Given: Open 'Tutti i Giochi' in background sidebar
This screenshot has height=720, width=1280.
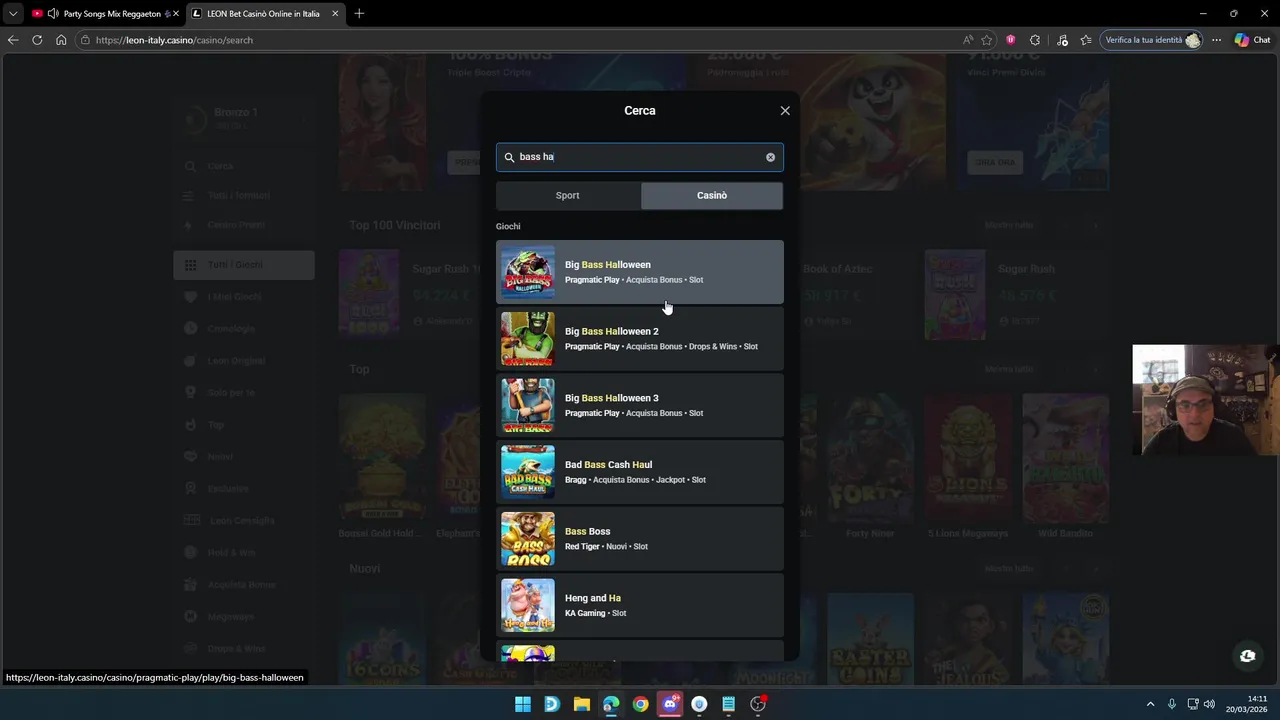Looking at the screenshot, I should pyautogui.click(x=244, y=265).
